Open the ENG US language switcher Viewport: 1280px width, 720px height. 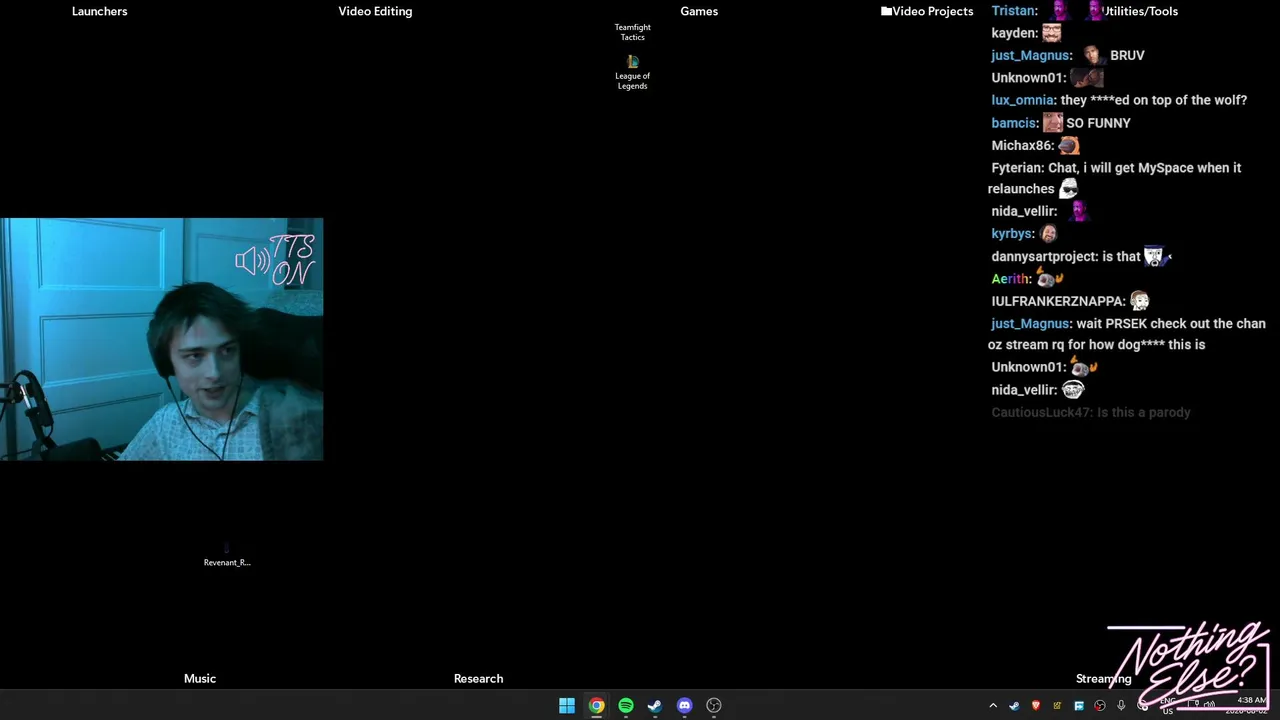coord(1167,706)
